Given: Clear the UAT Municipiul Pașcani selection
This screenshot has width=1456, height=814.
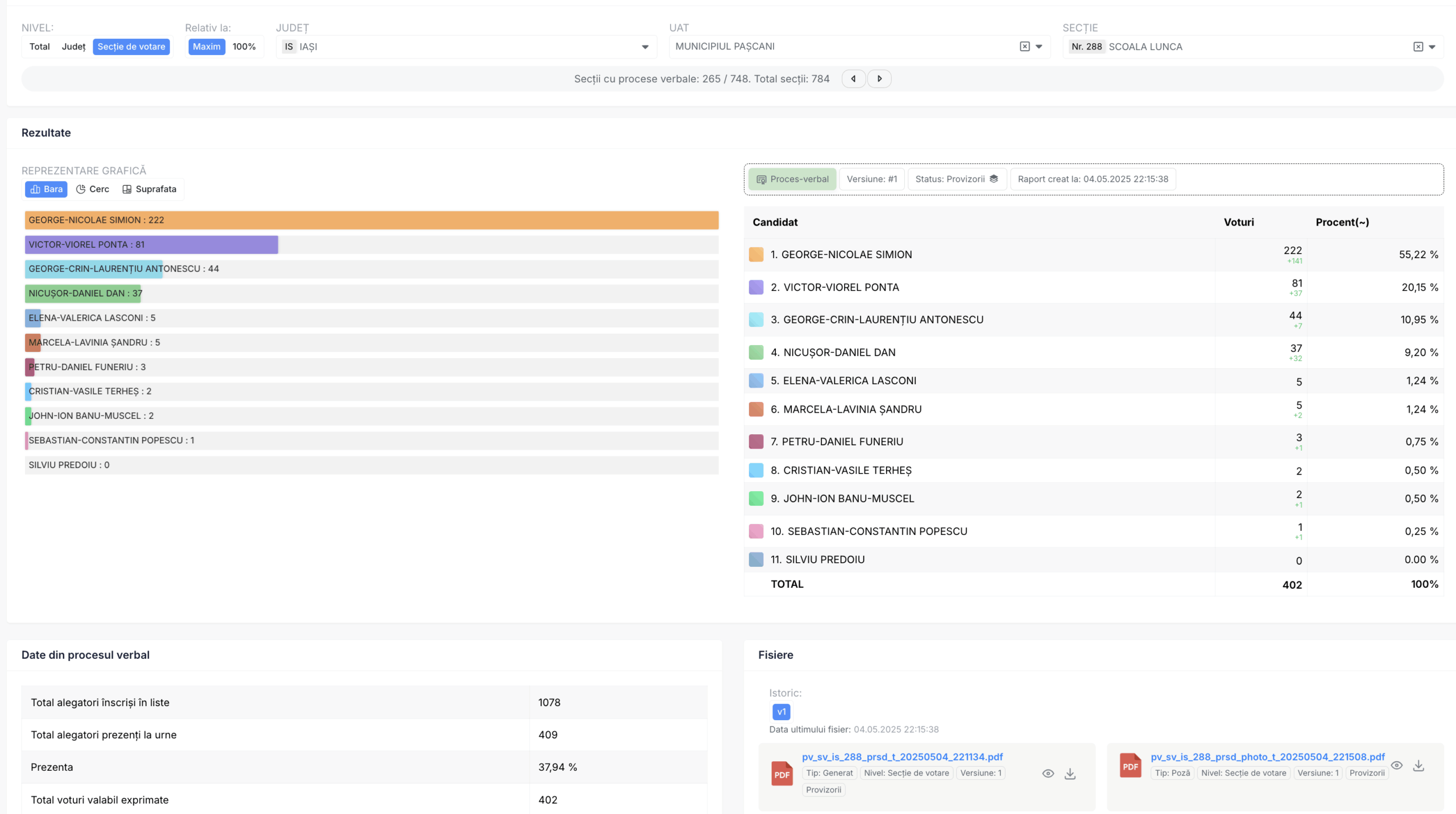Looking at the screenshot, I should pos(1025,47).
